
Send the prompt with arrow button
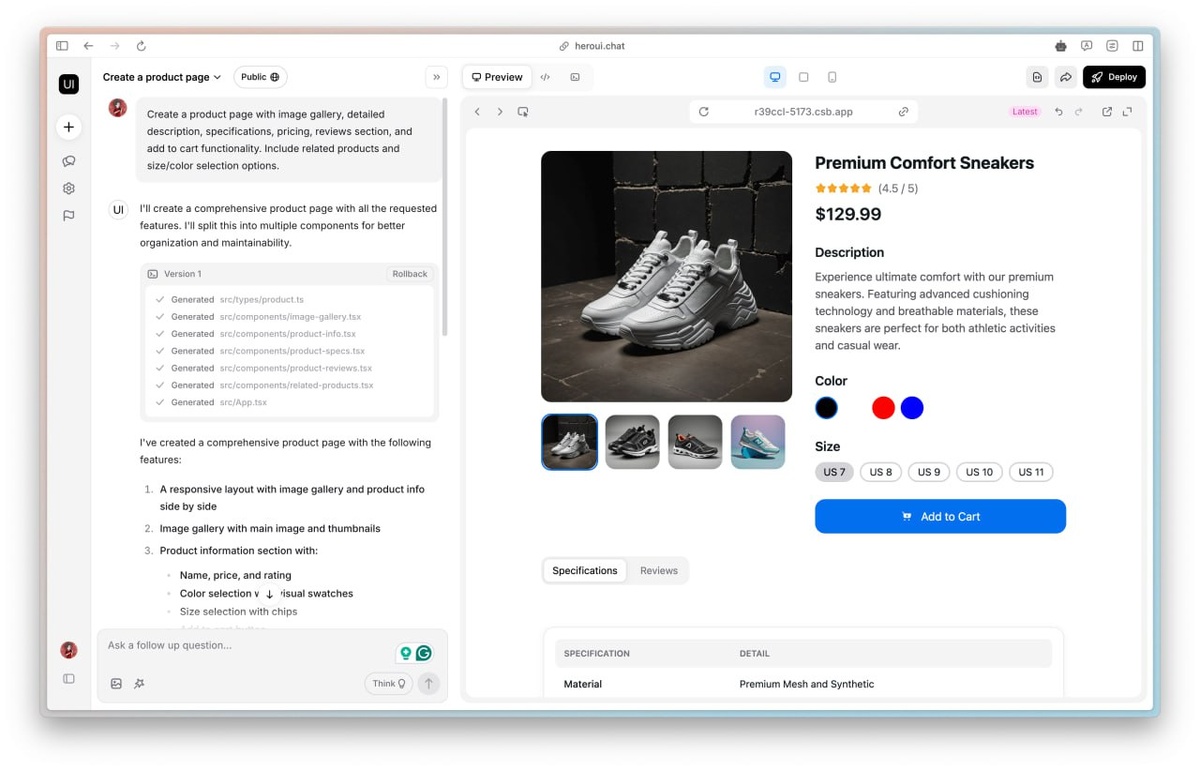point(428,684)
